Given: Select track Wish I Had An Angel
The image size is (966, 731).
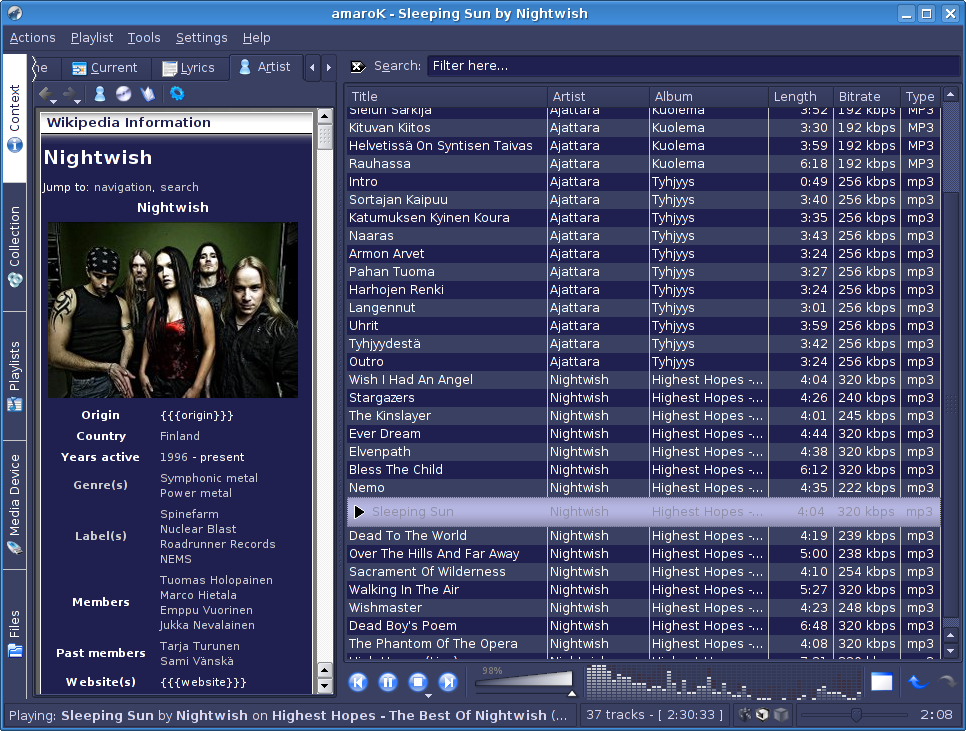Looking at the screenshot, I should click(644, 380).
